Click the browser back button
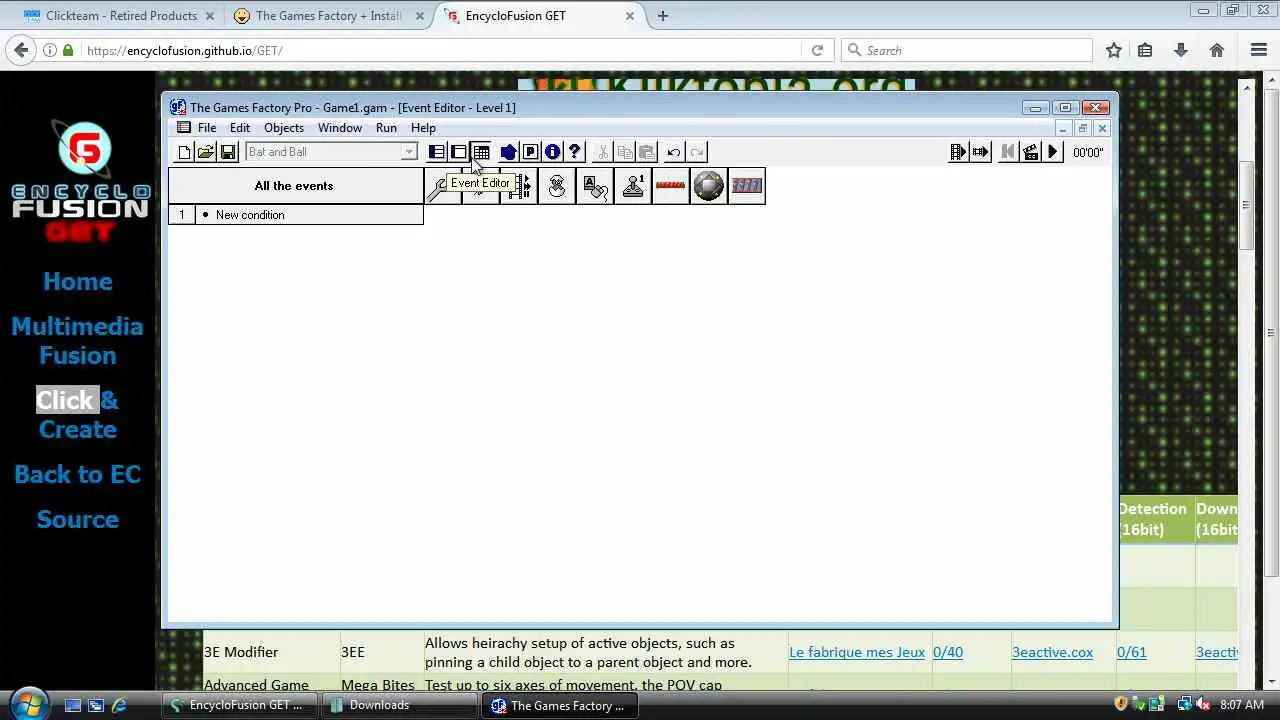 coord(22,50)
